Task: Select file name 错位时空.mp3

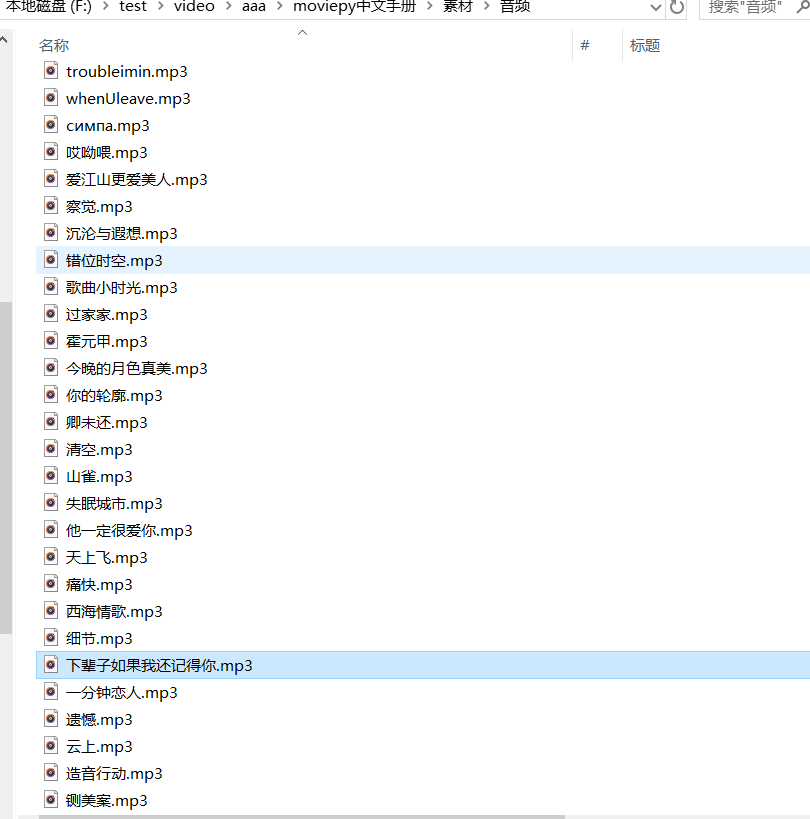Action: (x=114, y=261)
